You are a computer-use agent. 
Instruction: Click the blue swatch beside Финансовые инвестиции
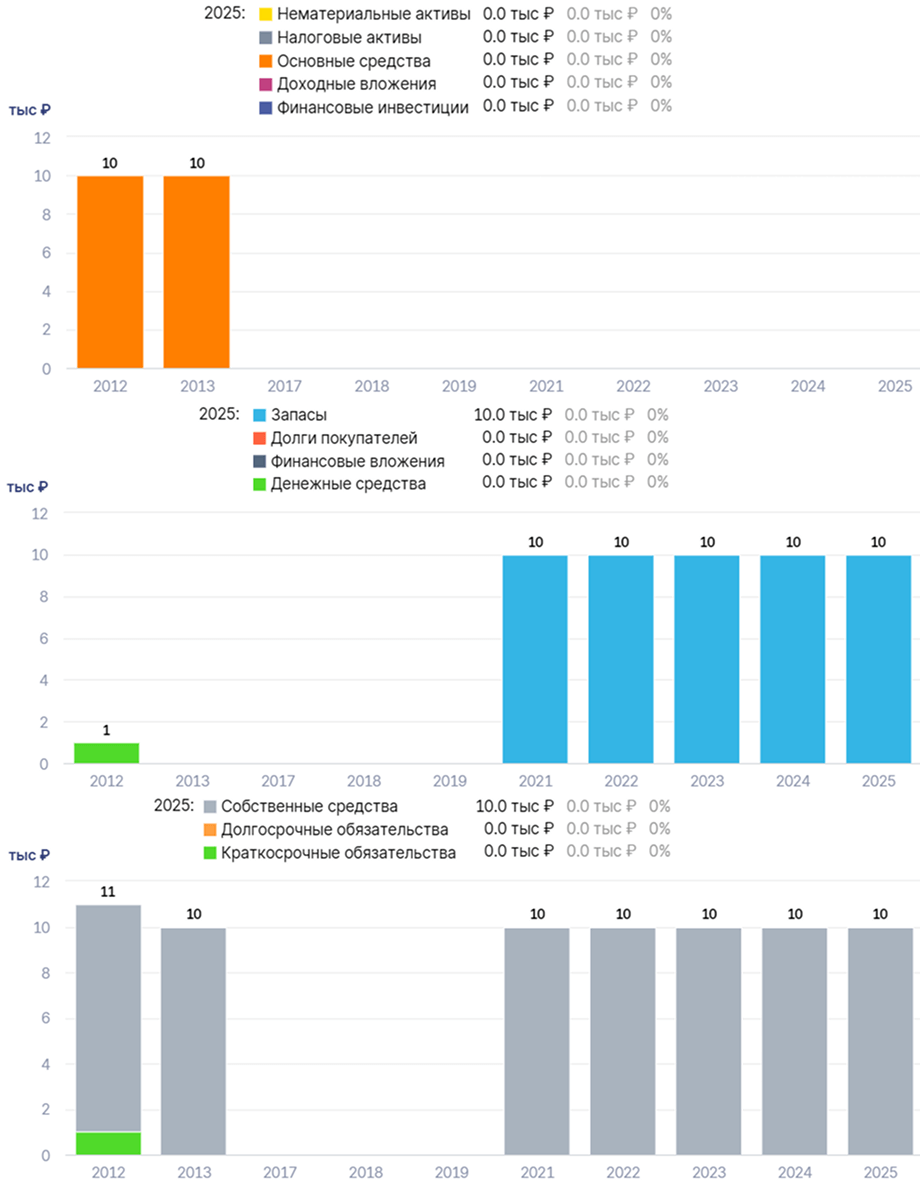pyautogui.click(x=265, y=108)
